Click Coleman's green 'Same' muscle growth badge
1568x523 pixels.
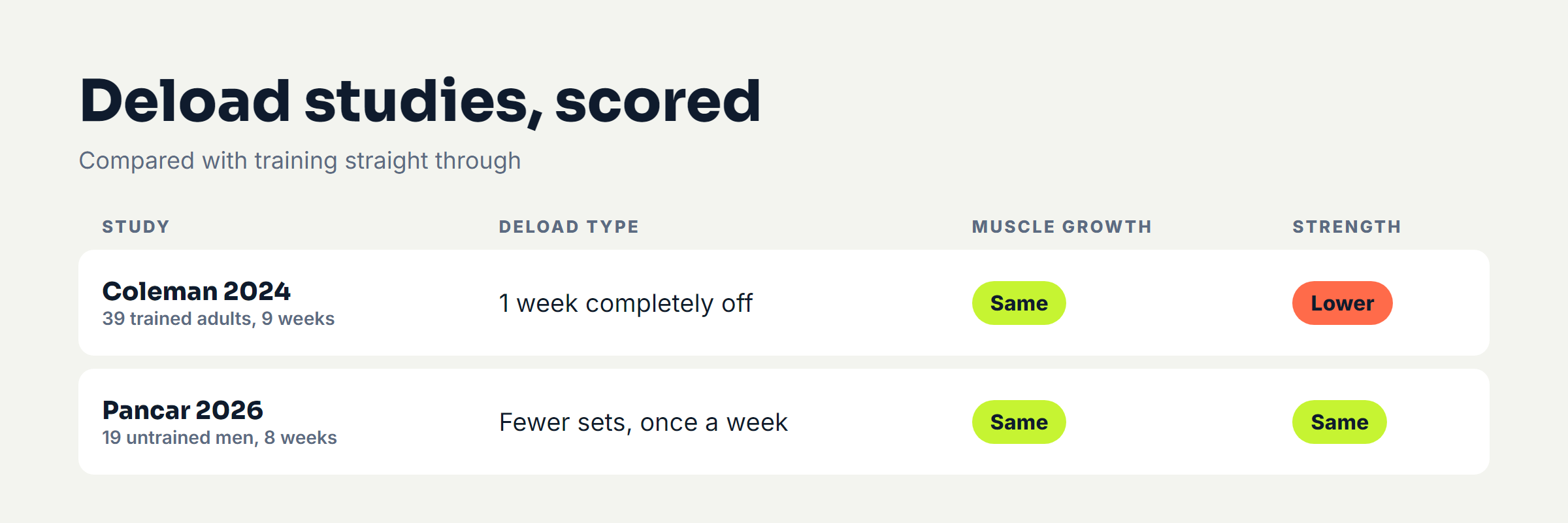point(1019,303)
